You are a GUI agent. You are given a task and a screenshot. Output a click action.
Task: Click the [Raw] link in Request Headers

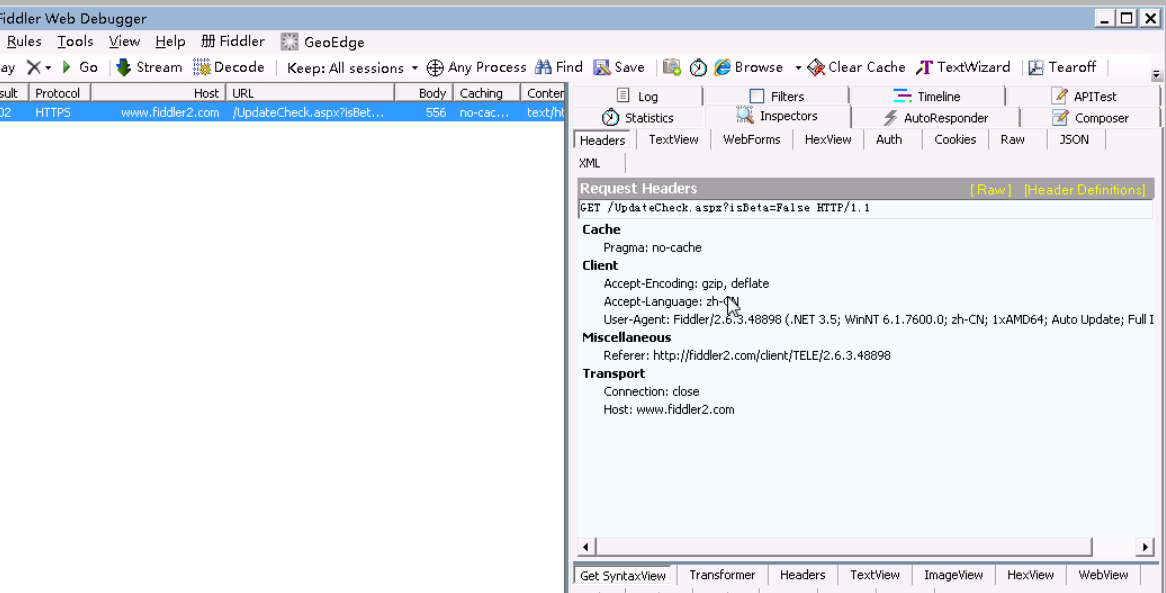(991, 190)
